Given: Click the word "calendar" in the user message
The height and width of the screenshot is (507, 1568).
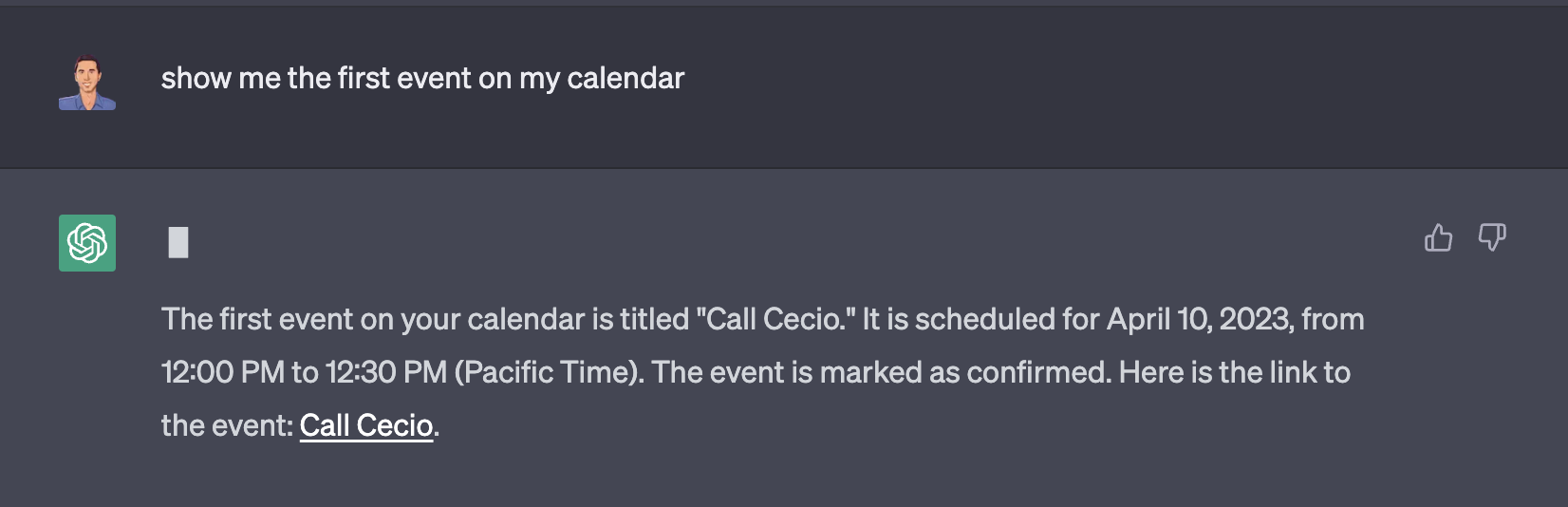Looking at the screenshot, I should (625, 78).
